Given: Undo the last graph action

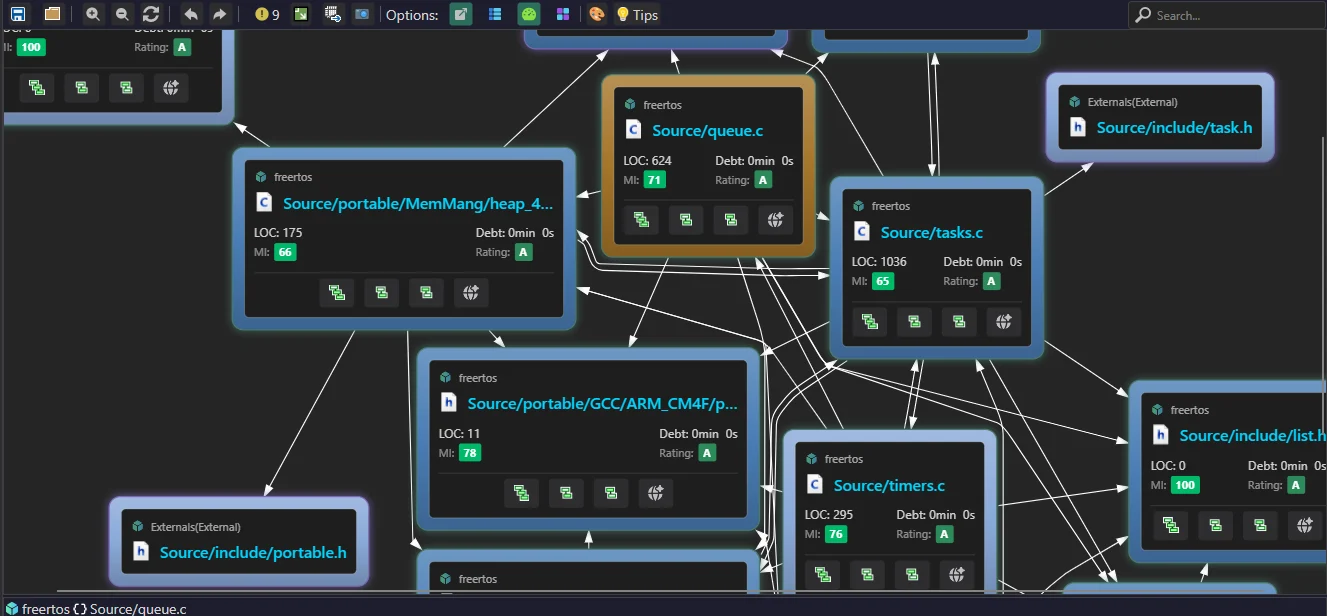Looking at the screenshot, I should point(191,15).
